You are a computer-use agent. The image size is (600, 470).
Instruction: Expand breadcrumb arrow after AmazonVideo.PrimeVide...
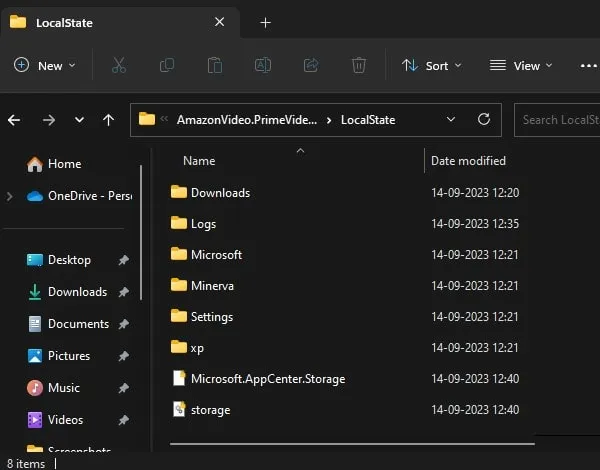pos(329,121)
